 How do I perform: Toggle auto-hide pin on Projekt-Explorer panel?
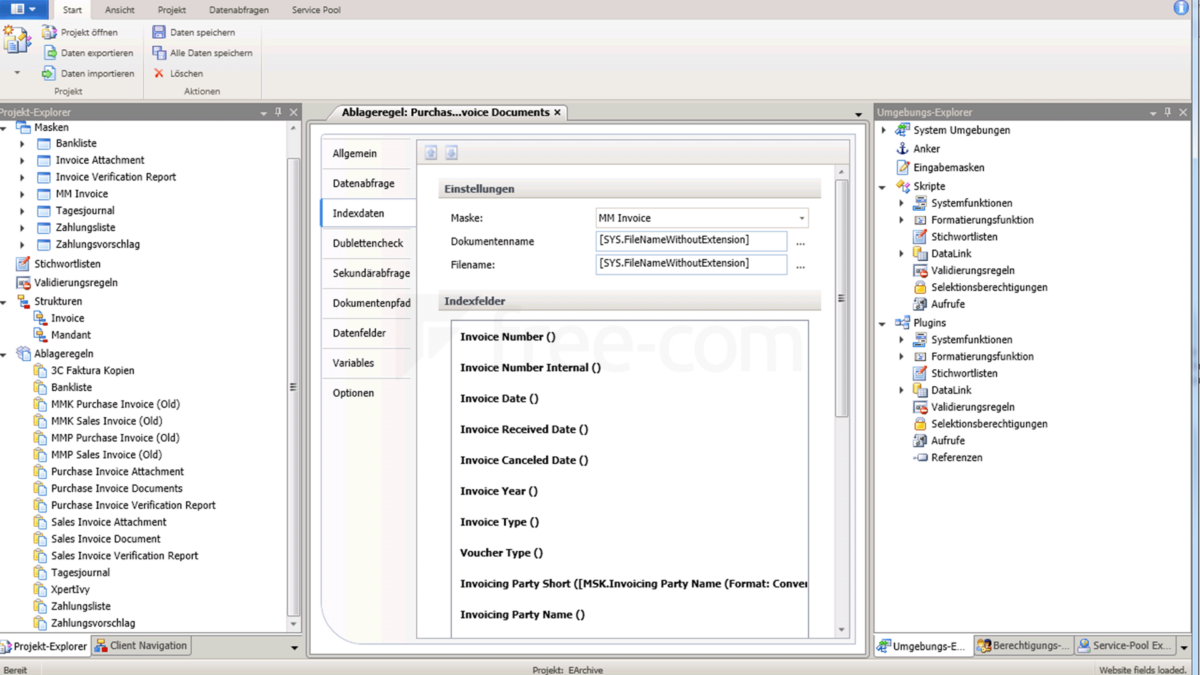(x=277, y=111)
